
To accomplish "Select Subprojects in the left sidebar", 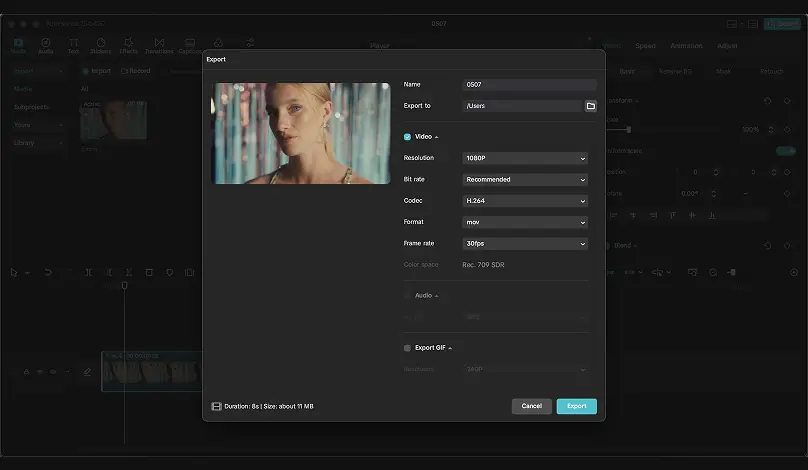I will [31, 107].
